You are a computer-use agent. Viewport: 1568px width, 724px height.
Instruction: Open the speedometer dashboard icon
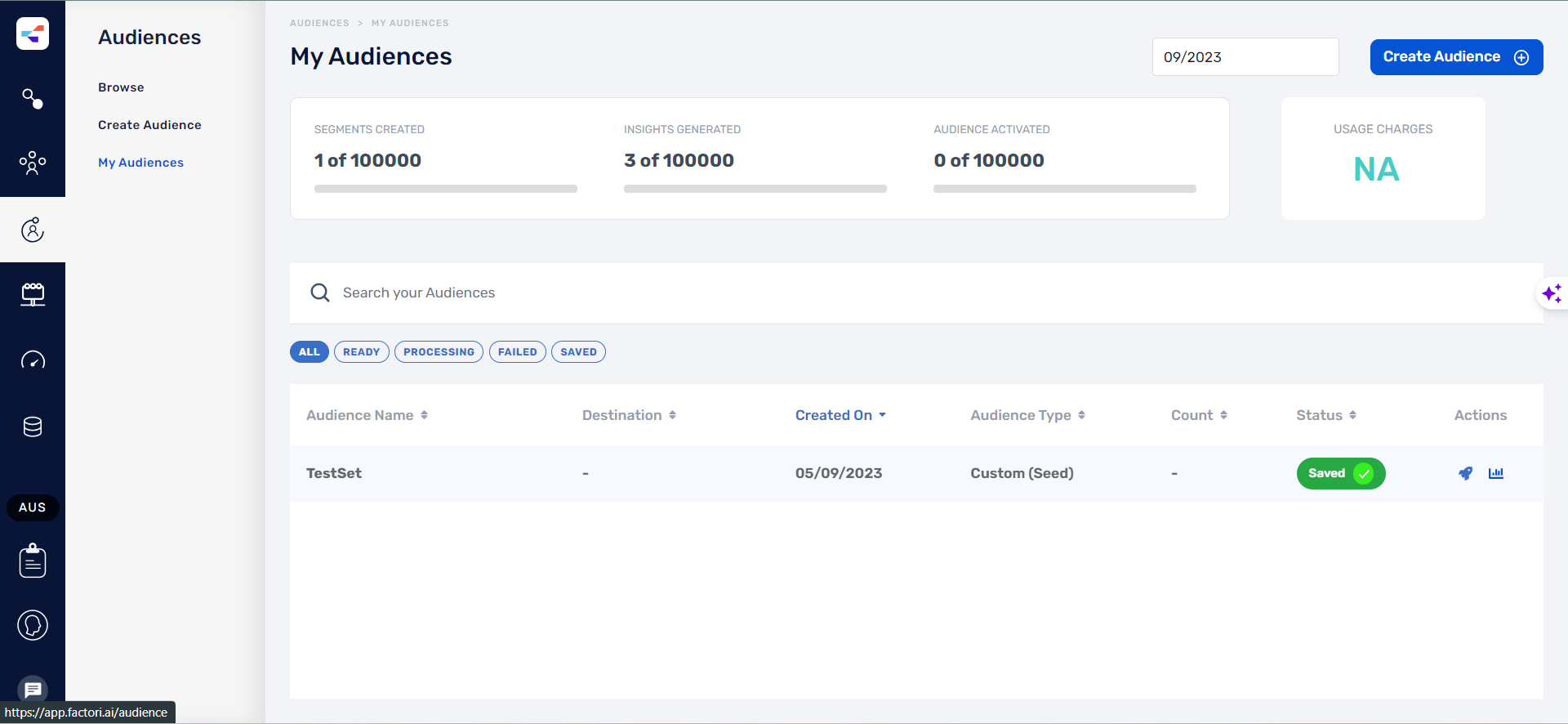point(33,360)
